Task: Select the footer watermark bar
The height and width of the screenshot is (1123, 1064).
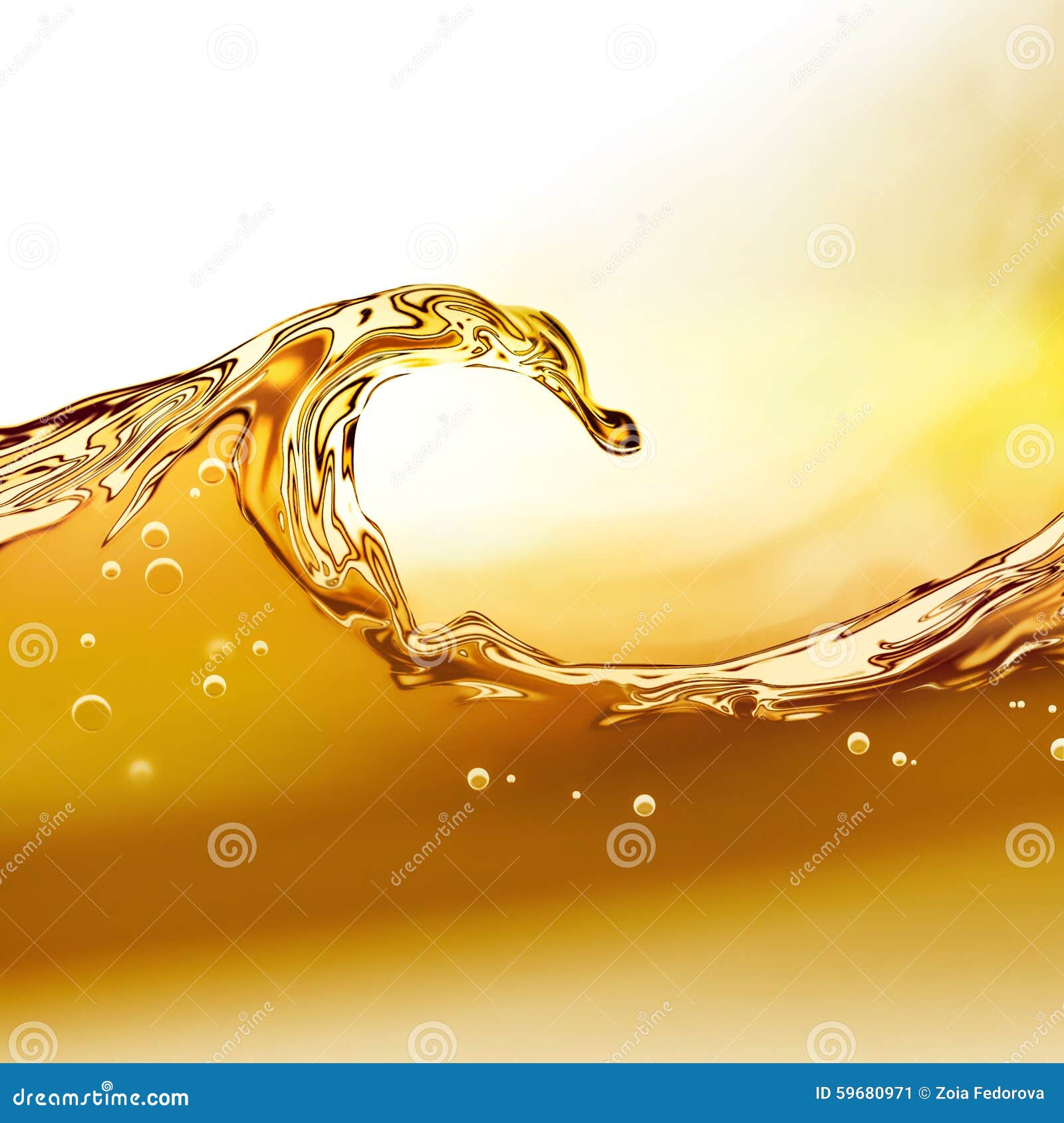Action: [532, 1094]
